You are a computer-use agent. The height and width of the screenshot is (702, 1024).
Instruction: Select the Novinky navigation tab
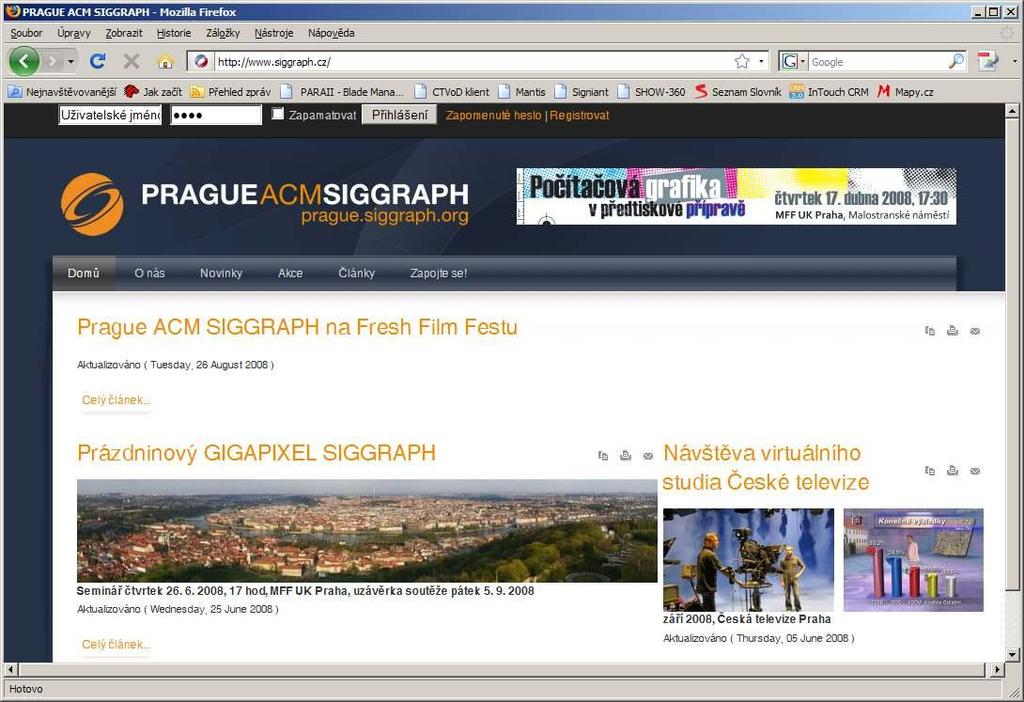(x=221, y=273)
